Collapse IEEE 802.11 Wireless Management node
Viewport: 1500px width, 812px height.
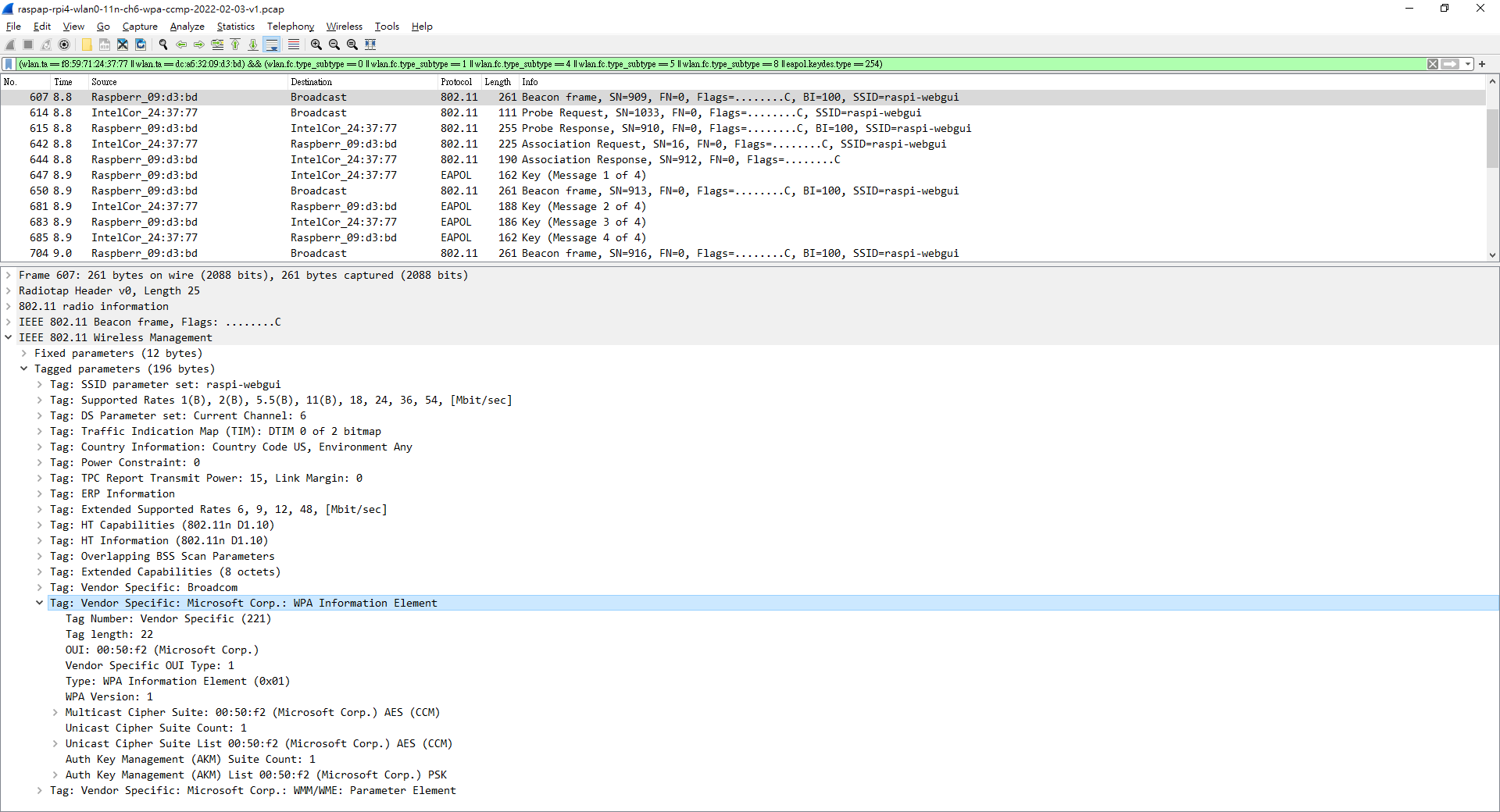tap(9, 337)
